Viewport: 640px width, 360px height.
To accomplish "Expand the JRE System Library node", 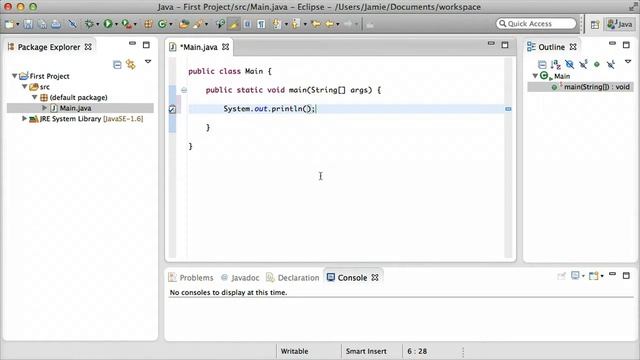I will (24, 118).
